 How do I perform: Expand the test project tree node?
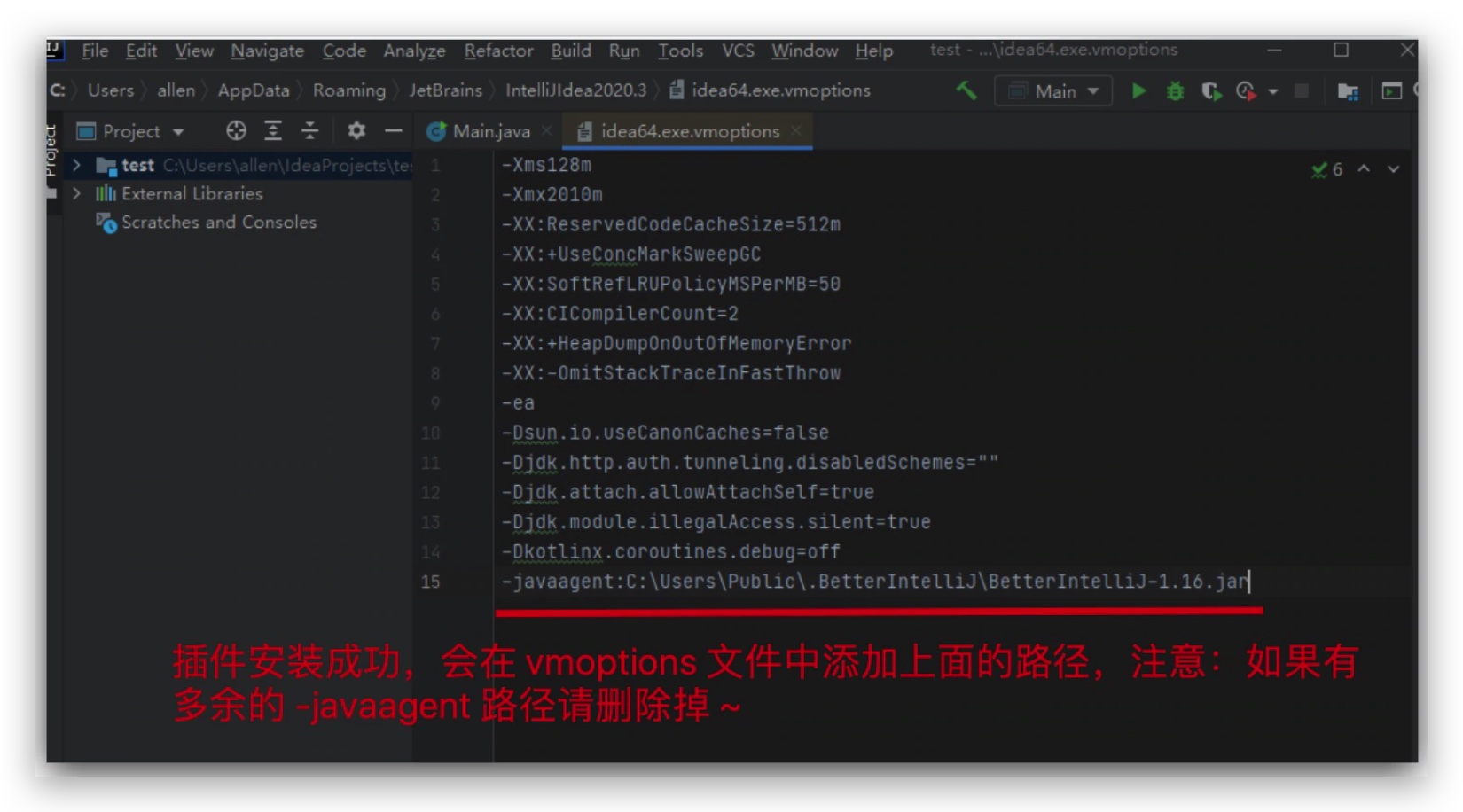point(77,165)
